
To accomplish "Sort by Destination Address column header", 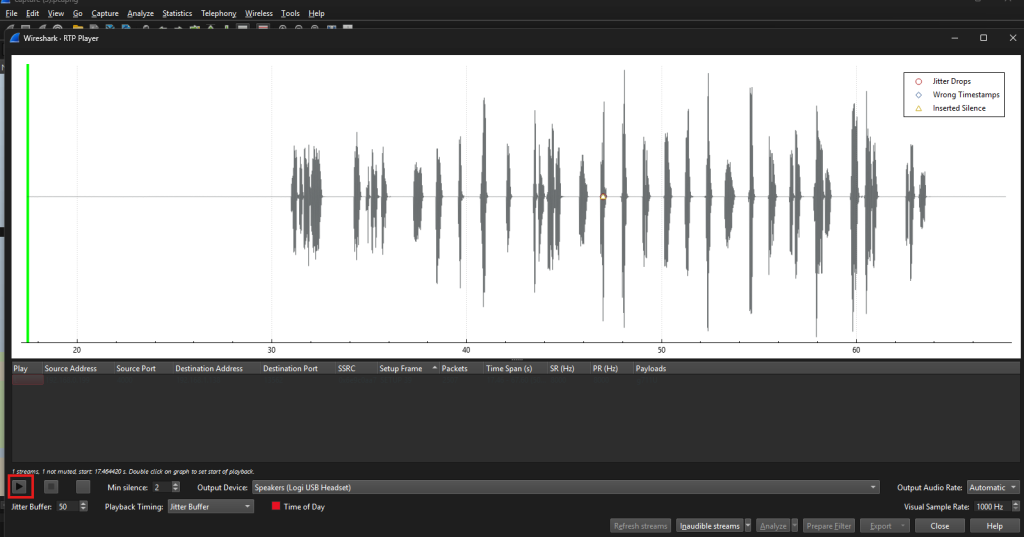I will pos(217,368).
